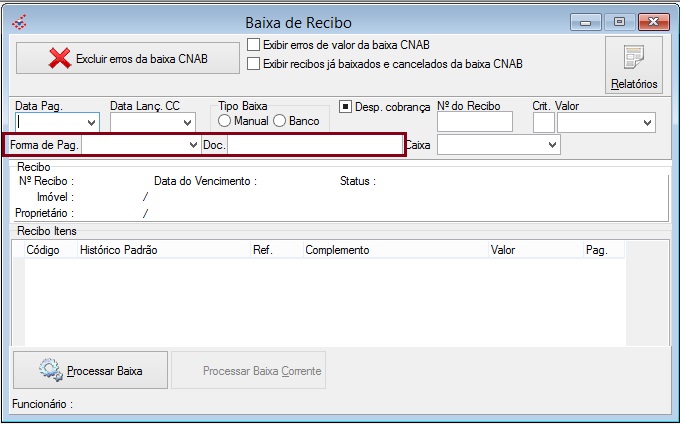Click the Status label
Viewport: 680px width, 425px height.
point(358,181)
